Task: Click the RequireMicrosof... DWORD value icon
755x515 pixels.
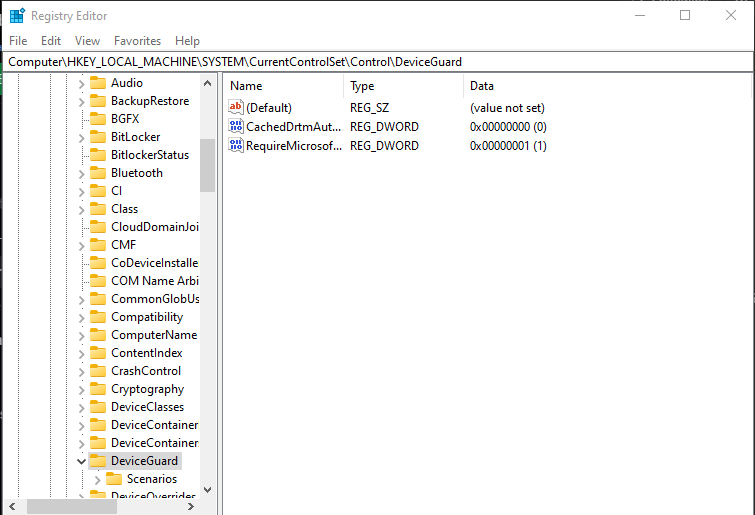Action: pyautogui.click(x=236, y=145)
